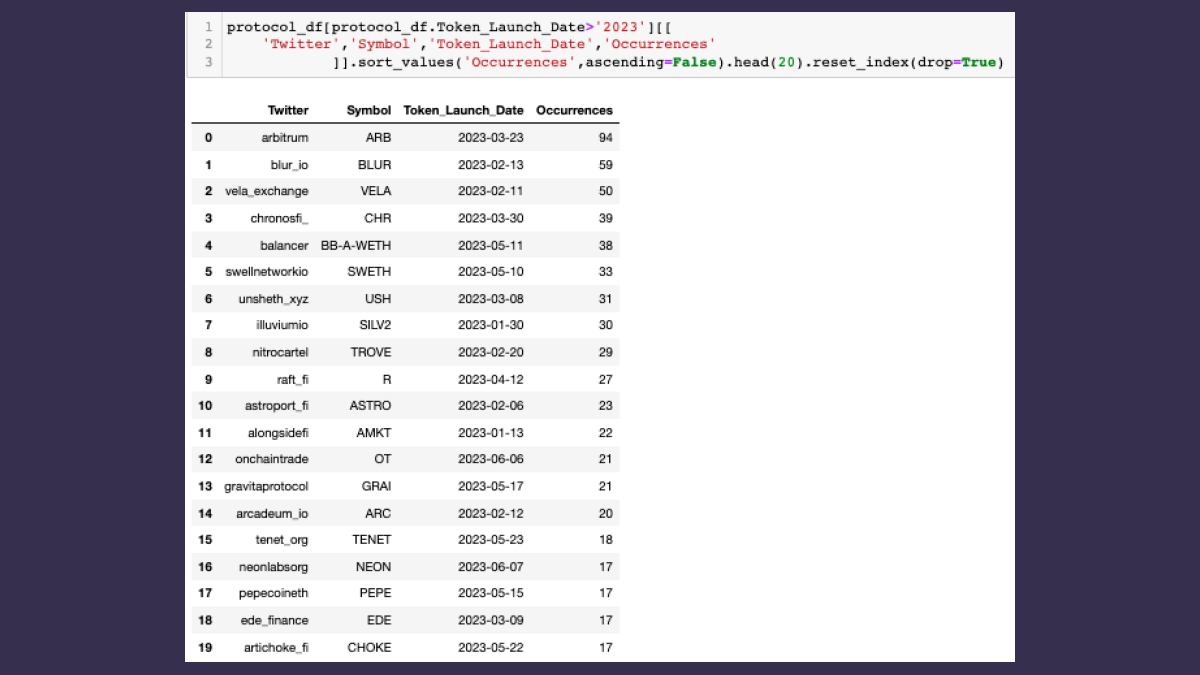Image resolution: width=1200 pixels, height=675 pixels.
Task: Select the arbitrum cell
Action: pos(285,138)
